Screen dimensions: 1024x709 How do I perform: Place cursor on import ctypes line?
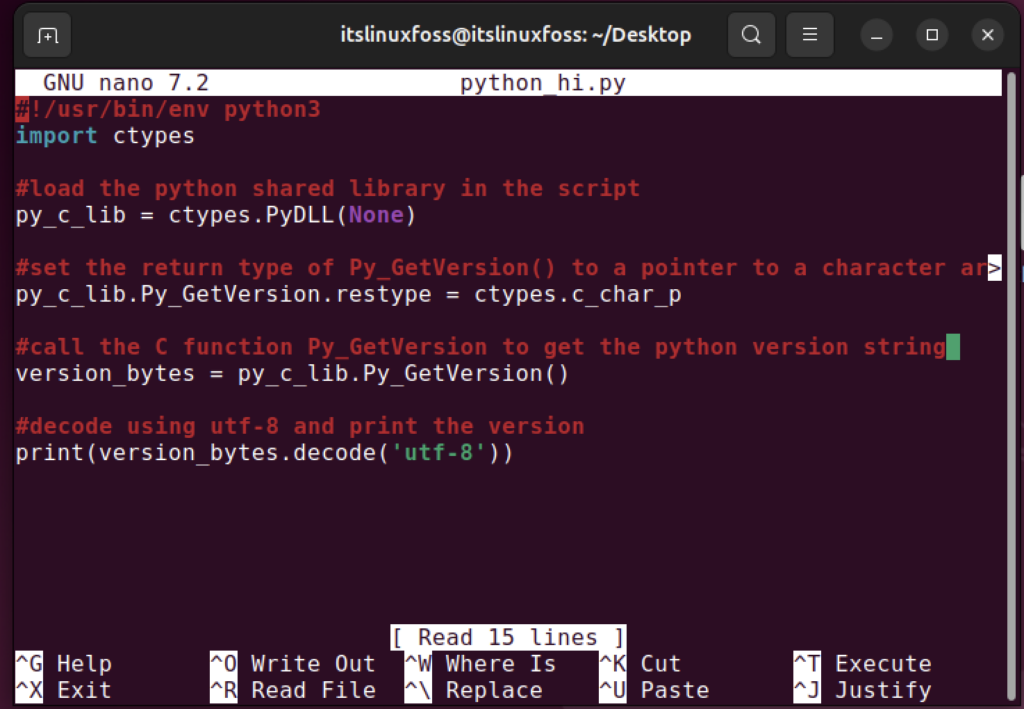tap(105, 136)
